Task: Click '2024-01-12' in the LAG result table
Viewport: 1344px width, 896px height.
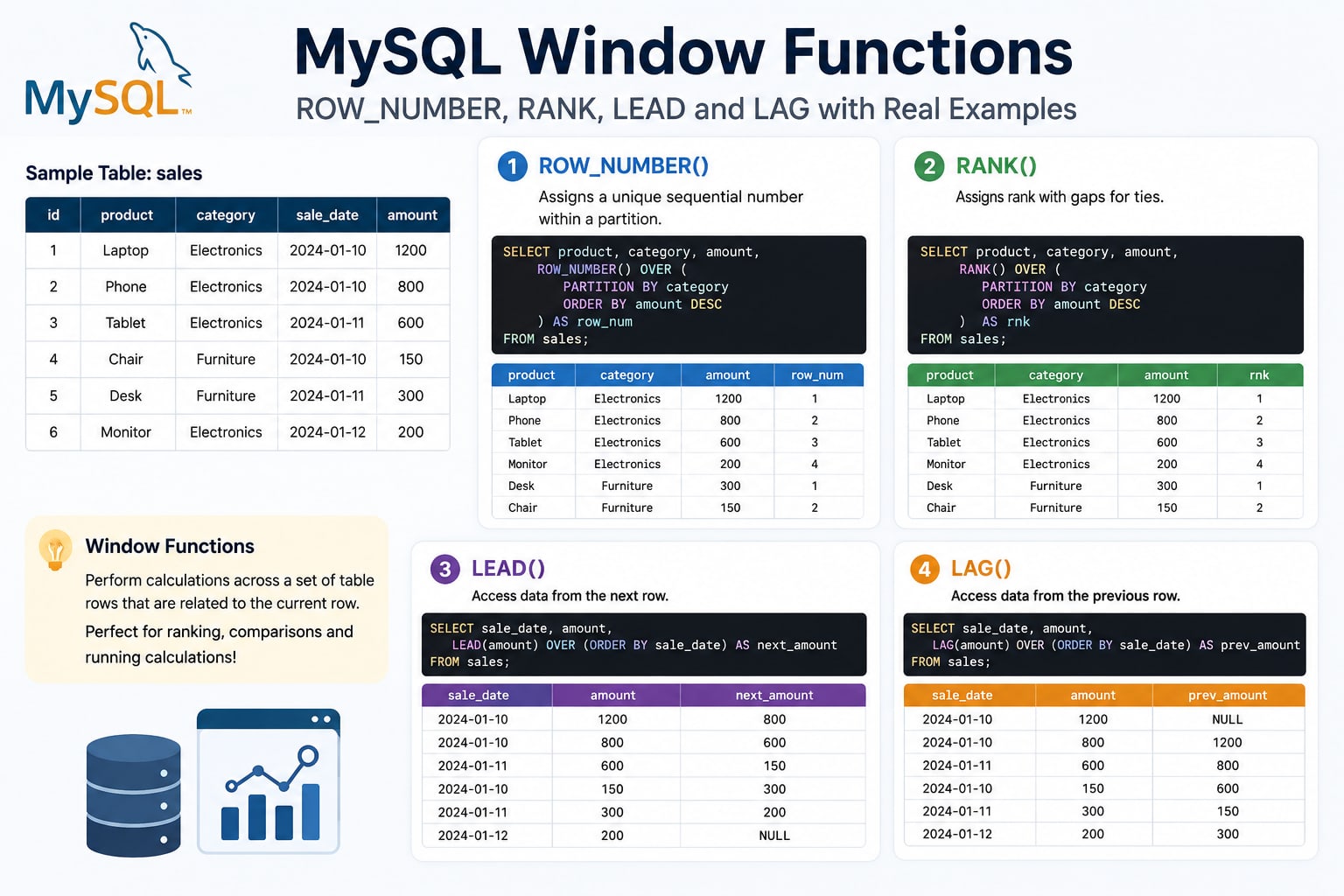Action: [957, 835]
